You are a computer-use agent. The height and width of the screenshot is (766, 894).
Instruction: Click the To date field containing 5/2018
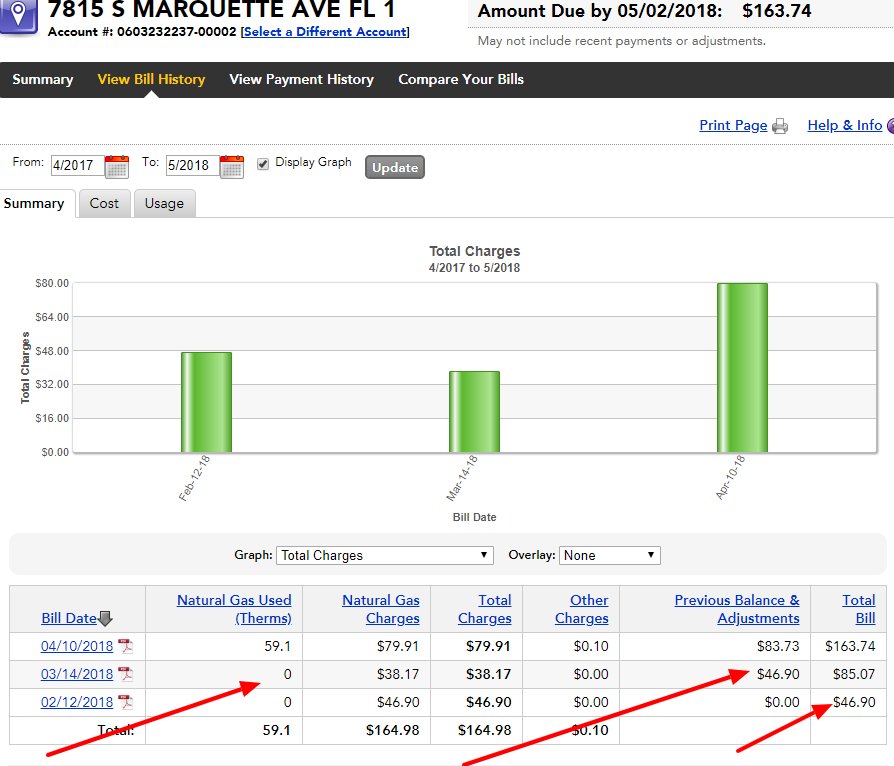coord(192,165)
